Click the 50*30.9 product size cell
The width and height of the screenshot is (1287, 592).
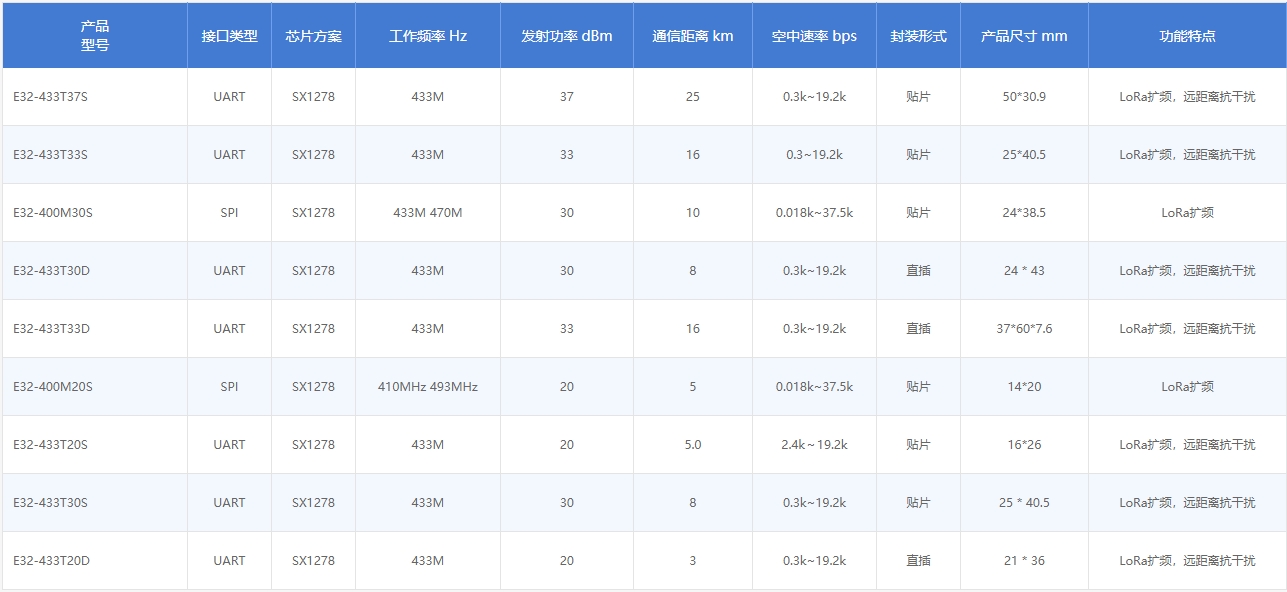coord(1024,96)
